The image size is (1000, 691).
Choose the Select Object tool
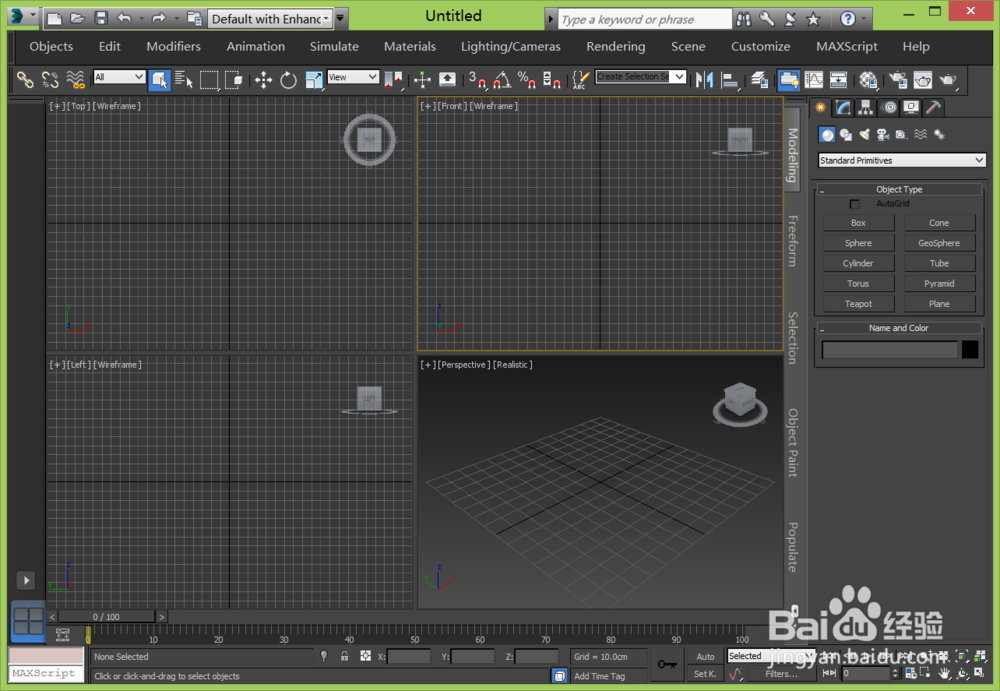click(x=159, y=80)
